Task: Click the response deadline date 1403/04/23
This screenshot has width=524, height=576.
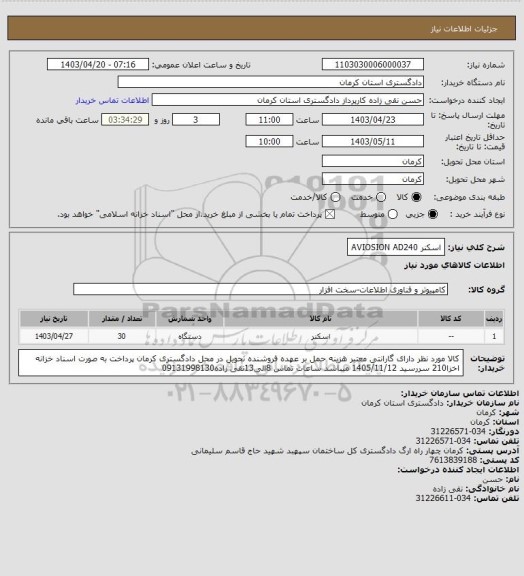Action: [373, 120]
